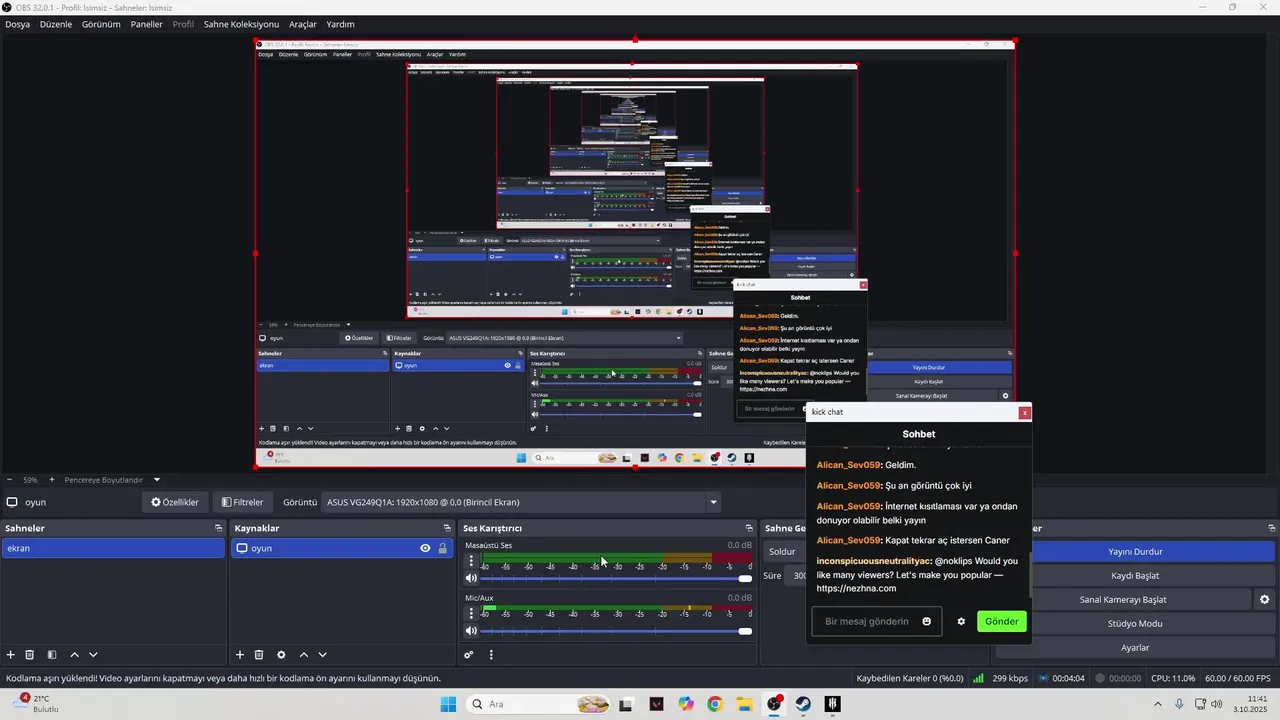
Task: Click the microphone tray icon
Action: pos(1179,704)
